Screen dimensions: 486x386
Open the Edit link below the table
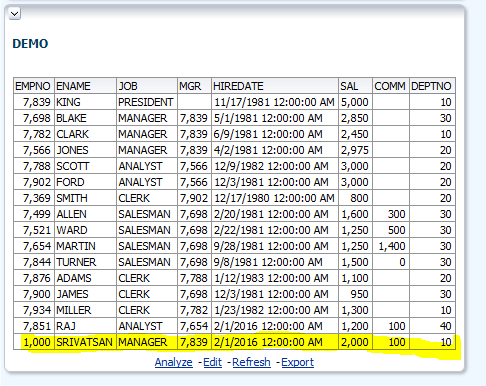(212, 362)
